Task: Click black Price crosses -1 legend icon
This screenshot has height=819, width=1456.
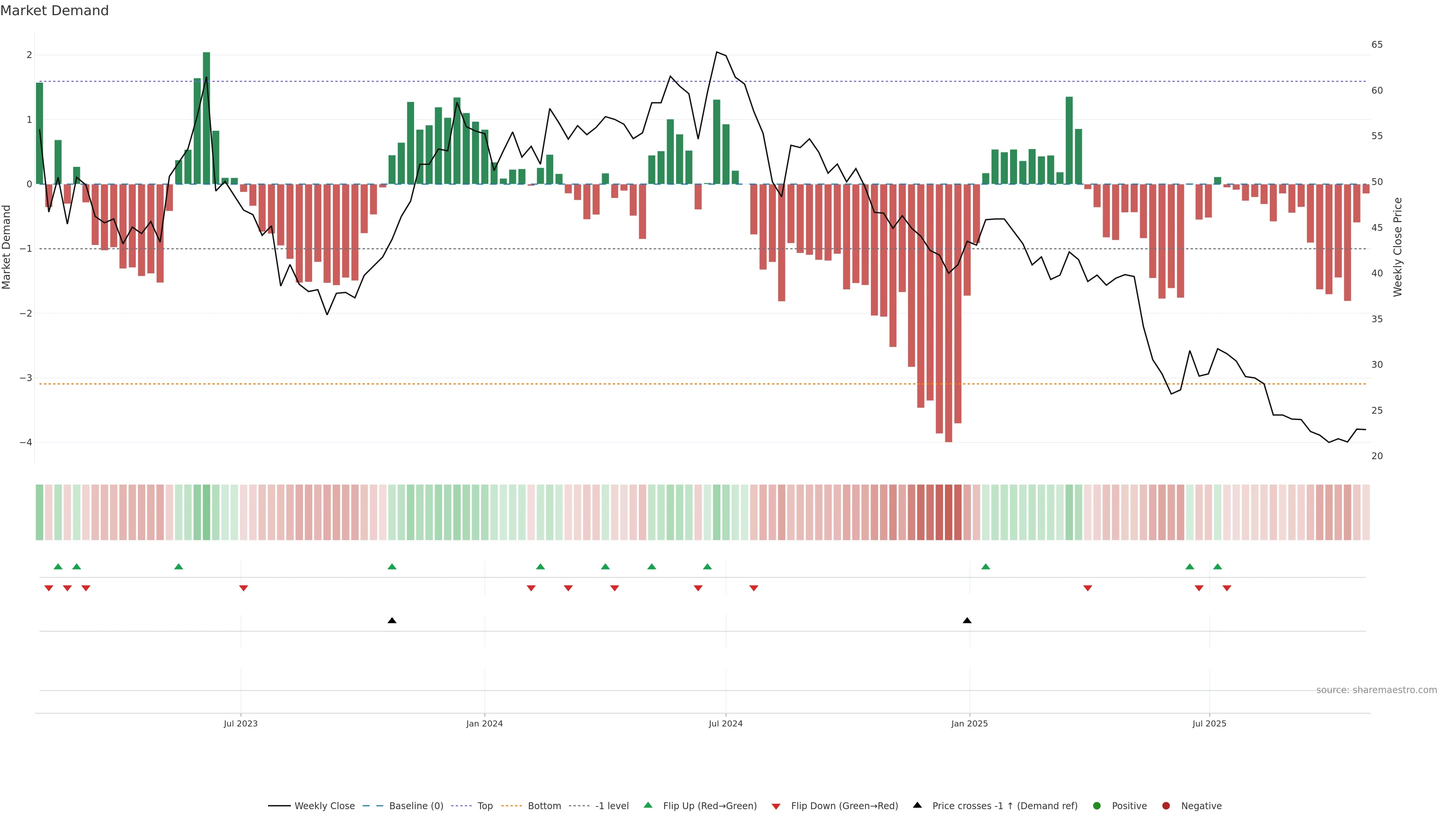Action: pos(917,805)
